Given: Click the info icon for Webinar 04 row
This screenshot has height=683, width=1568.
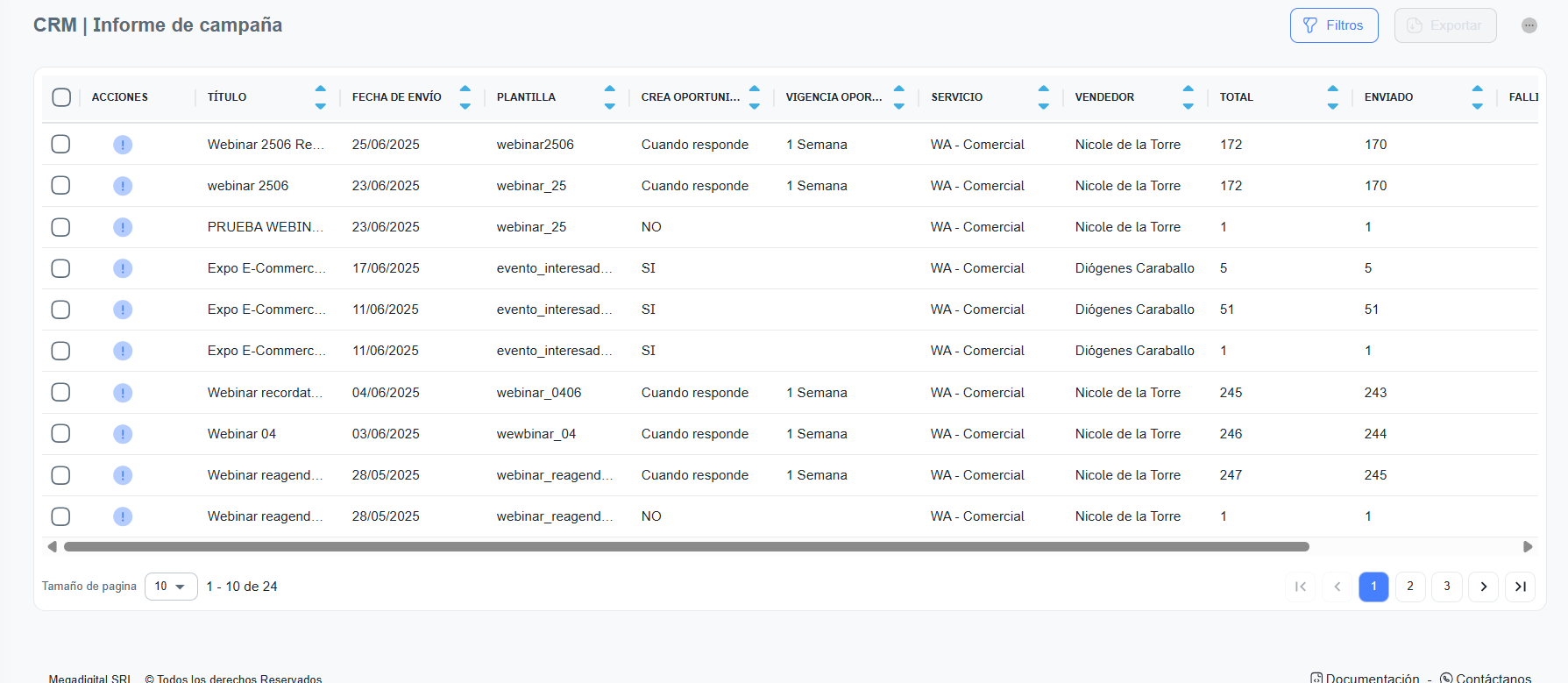Looking at the screenshot, I should [123, 434].
